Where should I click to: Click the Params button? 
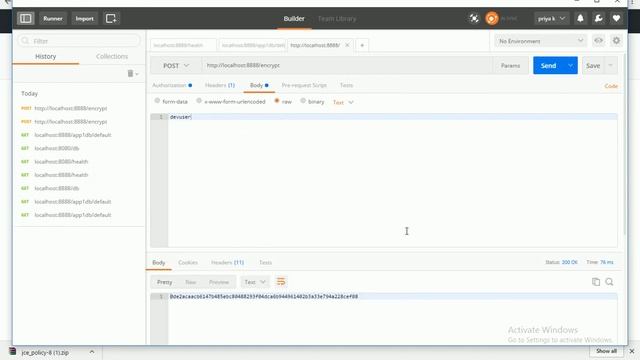(510, 66)
